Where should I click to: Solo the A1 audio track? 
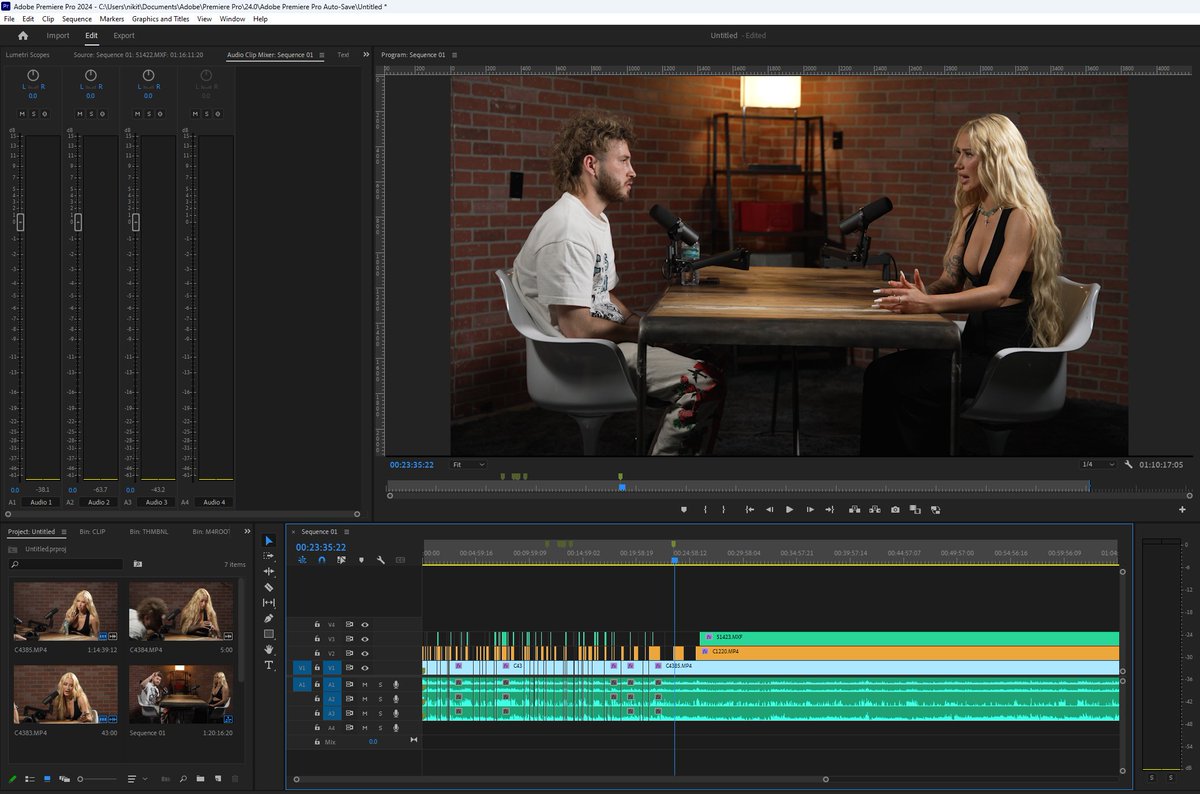pyautogui.click(x=380, y=684)
